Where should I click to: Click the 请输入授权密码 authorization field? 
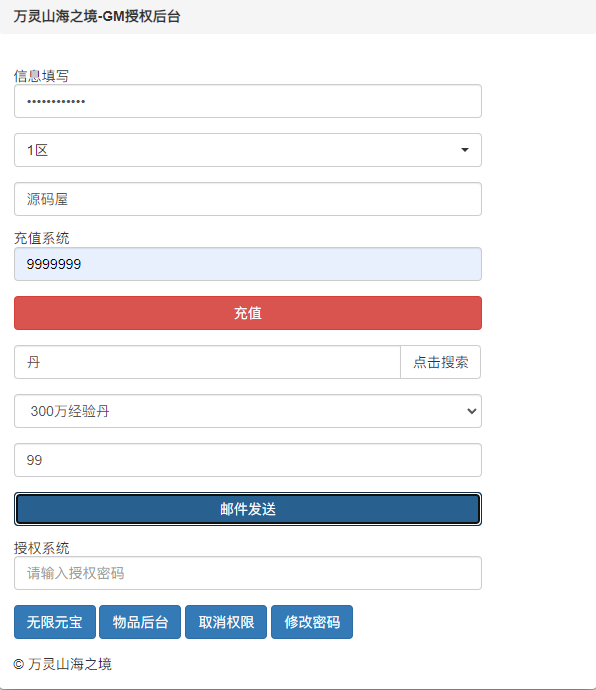tap(248, 573)
